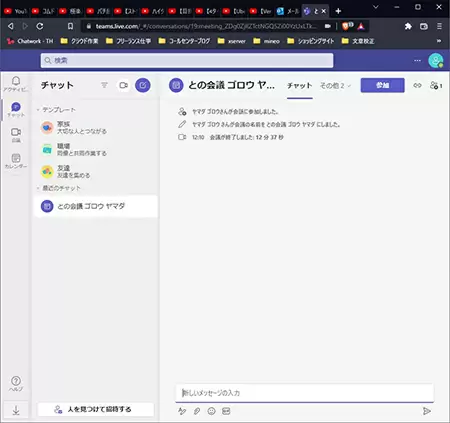The height and width of the screenshot is (423, 450).
Task: Select the 職場 template chat
Action: (x=96, y=150)
